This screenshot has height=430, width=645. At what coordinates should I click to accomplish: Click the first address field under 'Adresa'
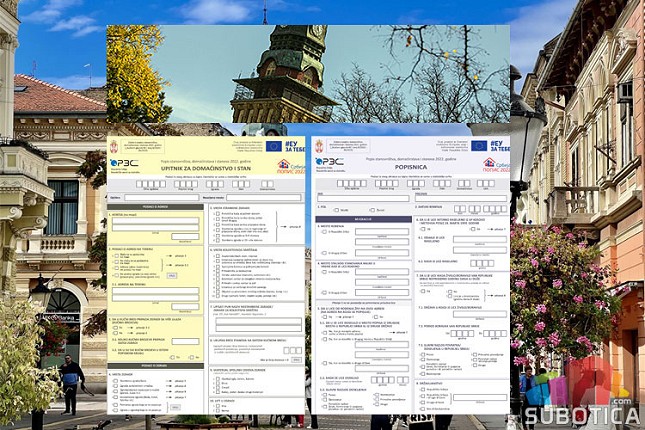pos(155,222)
